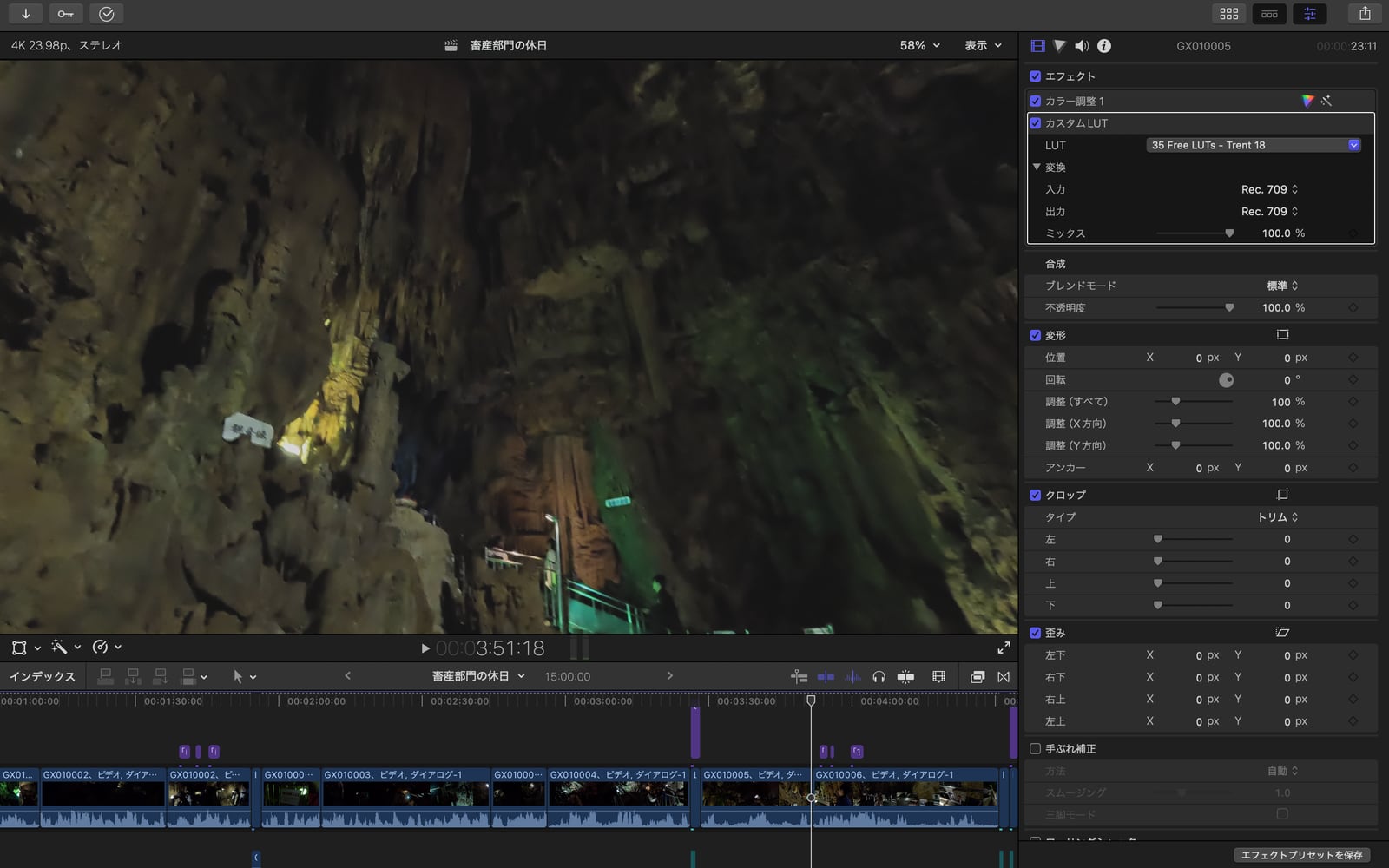Open the keyword editor key icon

(66, 14)
